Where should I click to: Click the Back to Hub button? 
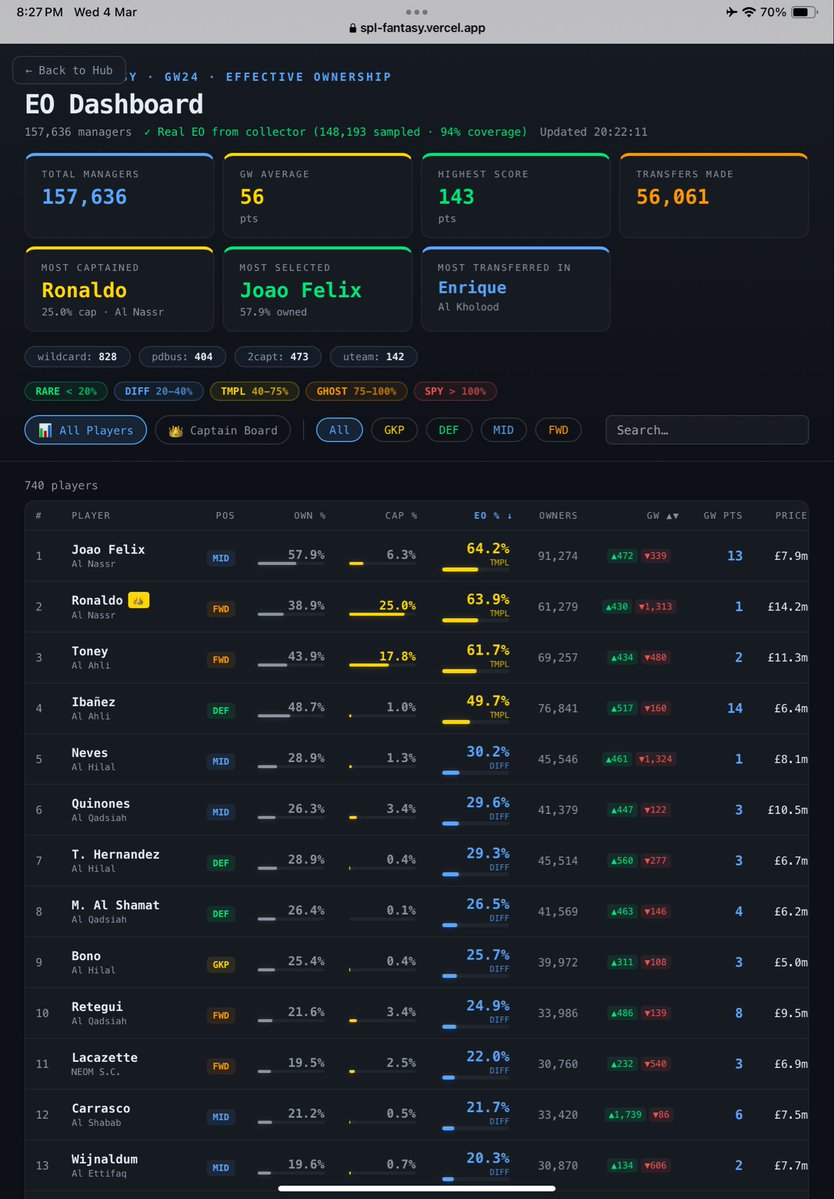point(68,70)
